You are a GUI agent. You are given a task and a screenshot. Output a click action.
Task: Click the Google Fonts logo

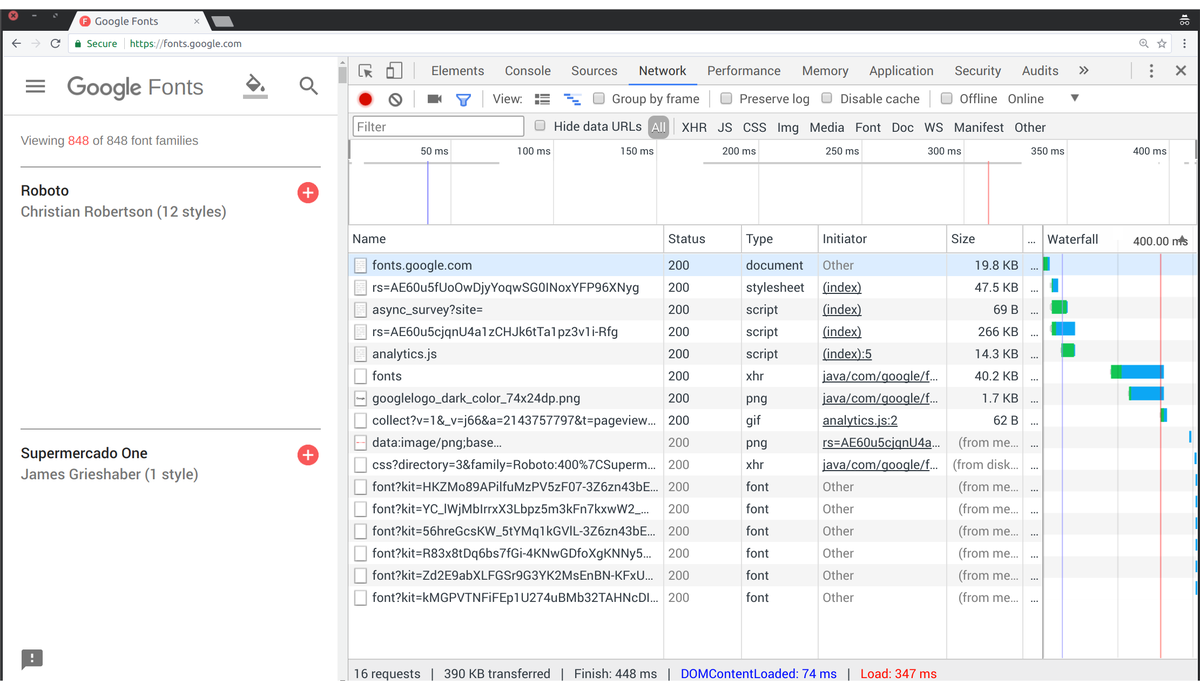(135, 88)
